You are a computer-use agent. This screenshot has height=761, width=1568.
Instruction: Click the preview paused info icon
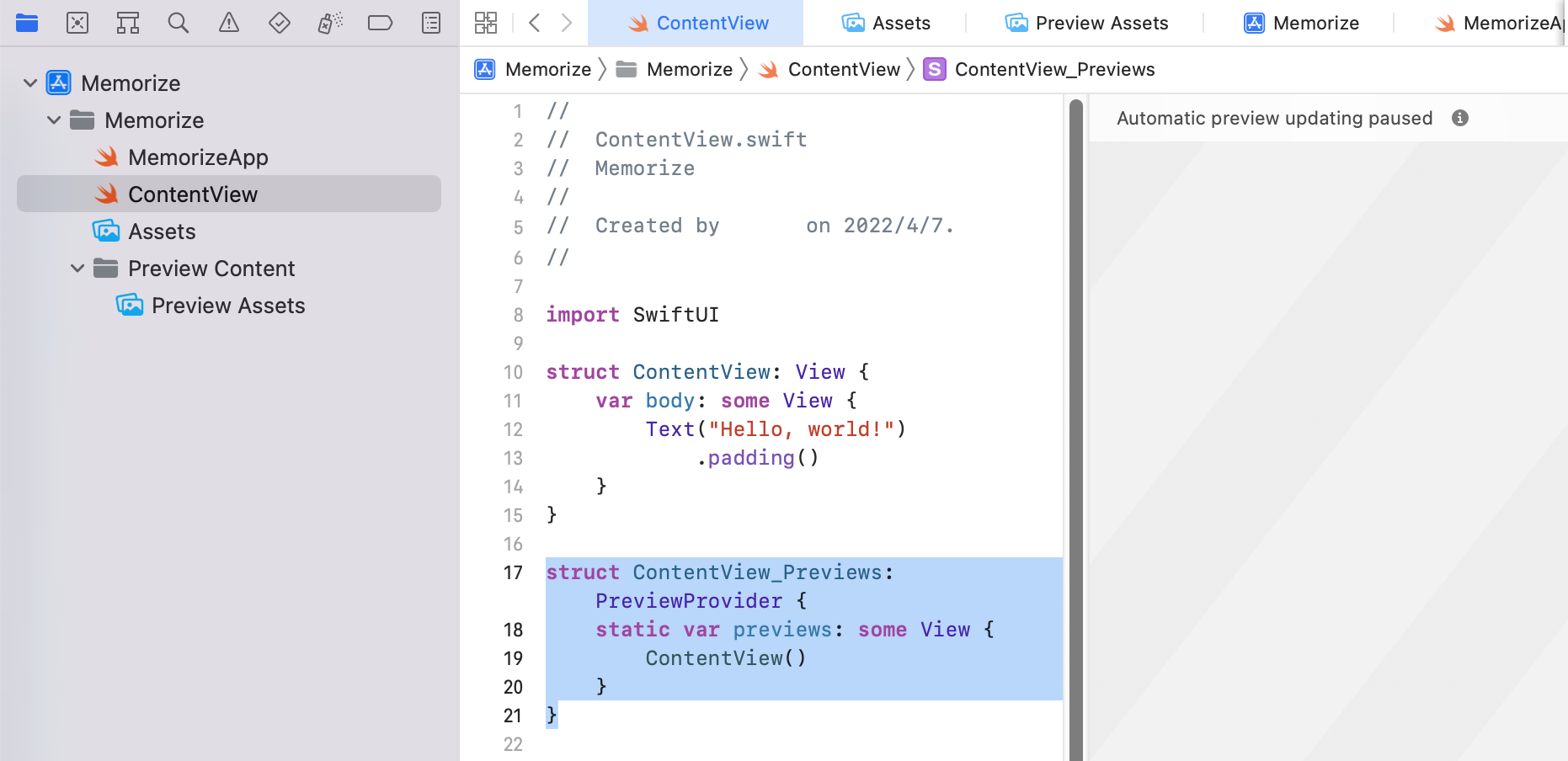click(x=1460, y=118)
